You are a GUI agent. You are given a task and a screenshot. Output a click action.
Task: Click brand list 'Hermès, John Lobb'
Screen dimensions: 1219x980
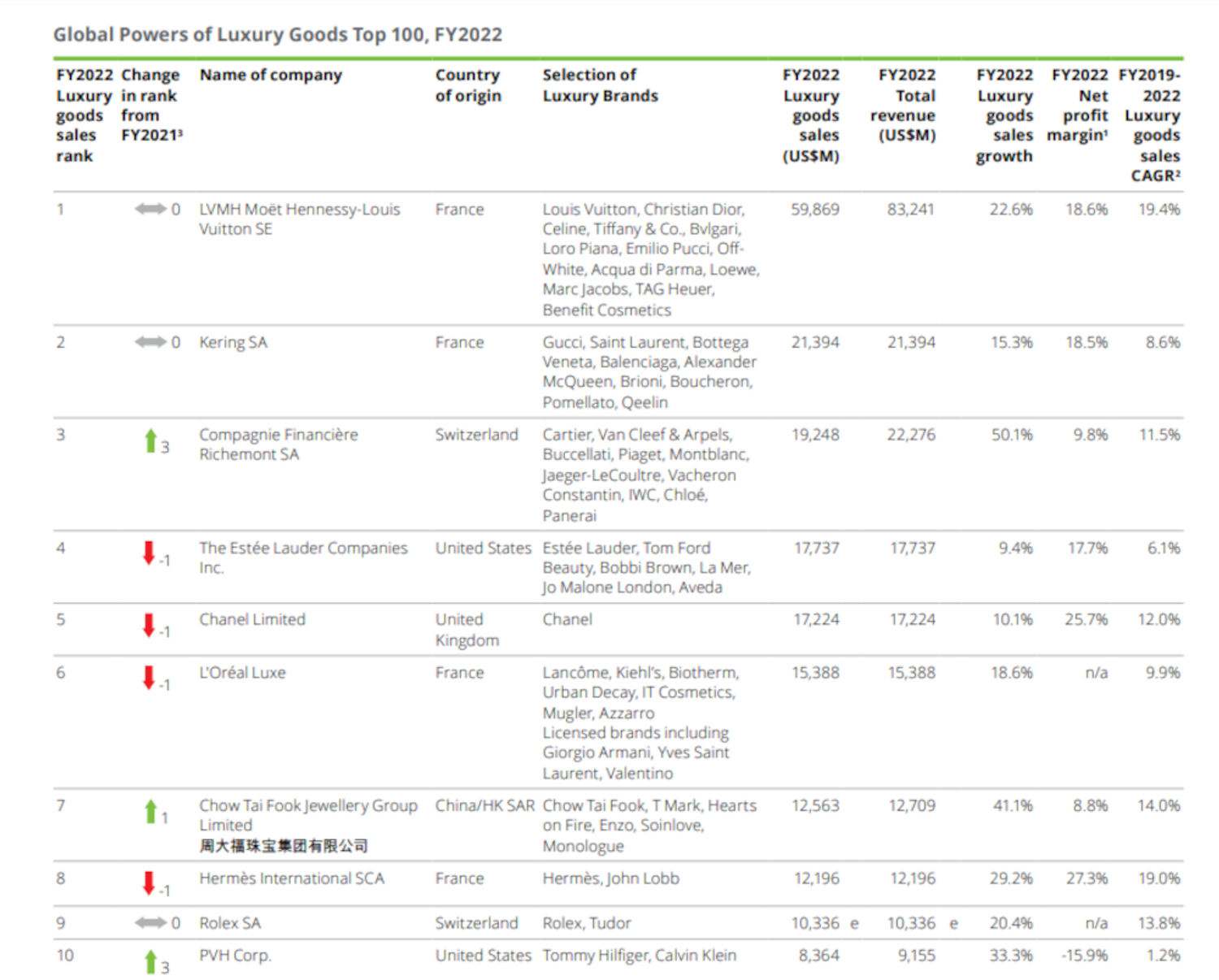tap(611, 878)
